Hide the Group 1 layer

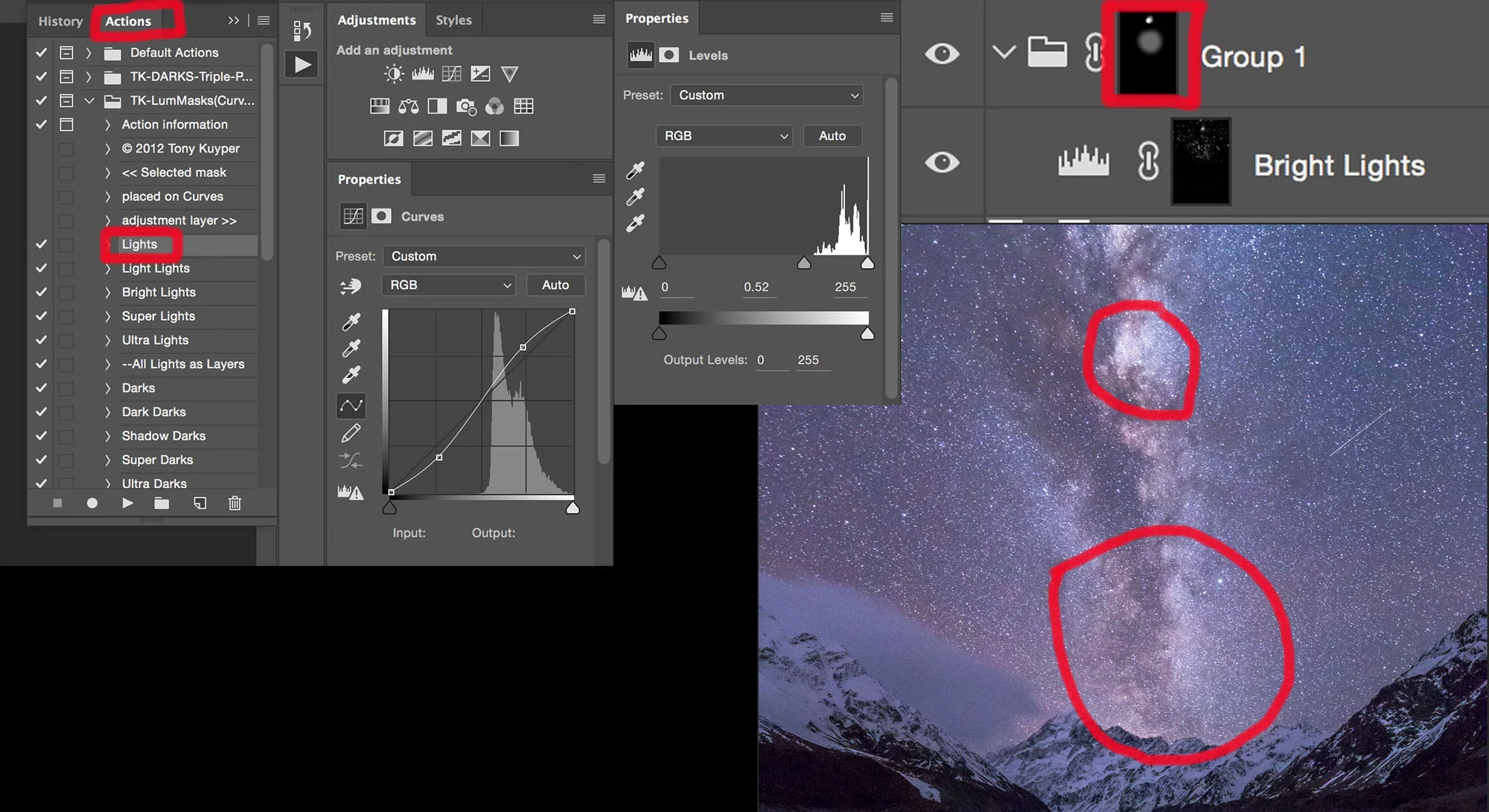(942, 54)
